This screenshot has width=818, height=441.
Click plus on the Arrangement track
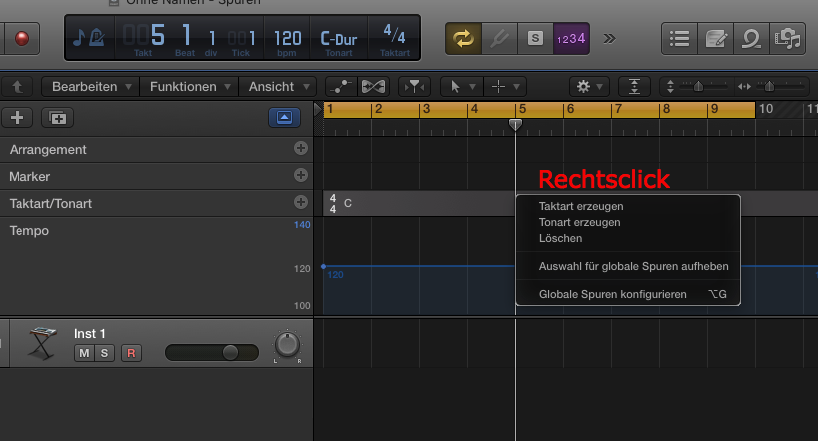tap(300, 148)
